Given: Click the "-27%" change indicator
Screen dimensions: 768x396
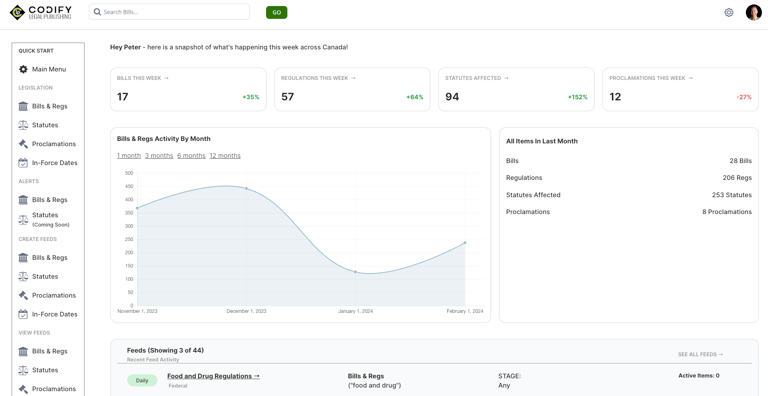Looking at the screenshot, I should coord(744,97).
